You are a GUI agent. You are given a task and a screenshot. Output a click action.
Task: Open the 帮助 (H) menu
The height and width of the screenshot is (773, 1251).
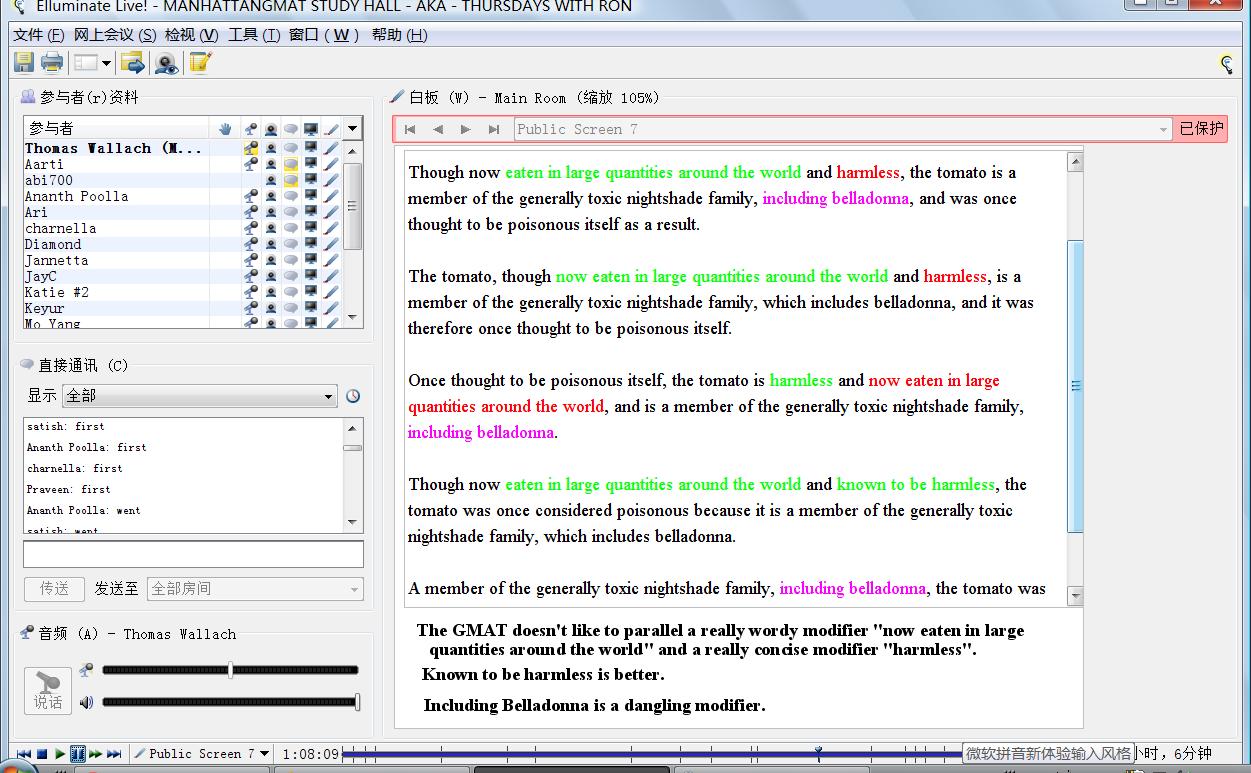(x=399, y=35)
